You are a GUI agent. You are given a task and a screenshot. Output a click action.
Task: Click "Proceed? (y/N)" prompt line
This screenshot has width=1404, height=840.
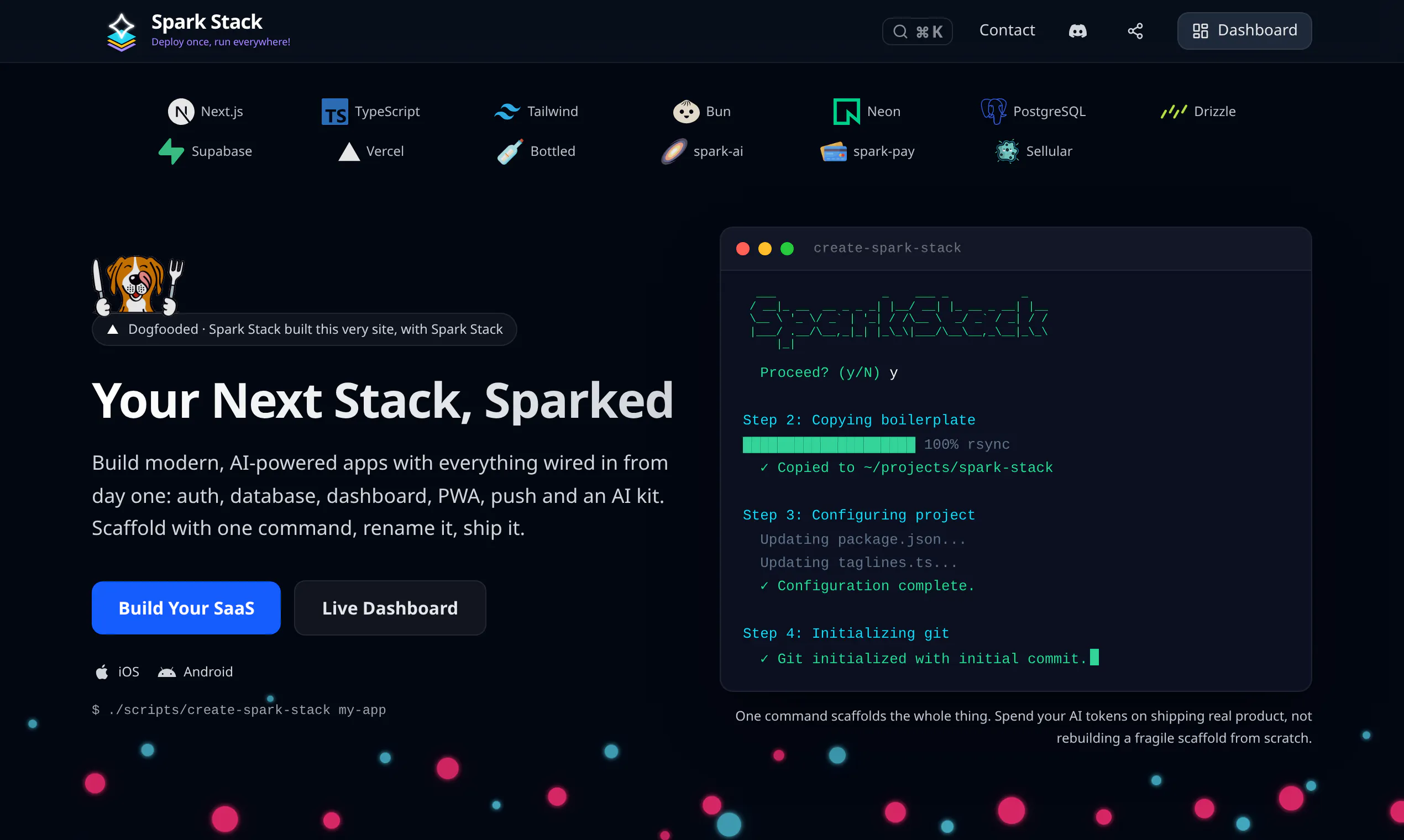point(829,372)
